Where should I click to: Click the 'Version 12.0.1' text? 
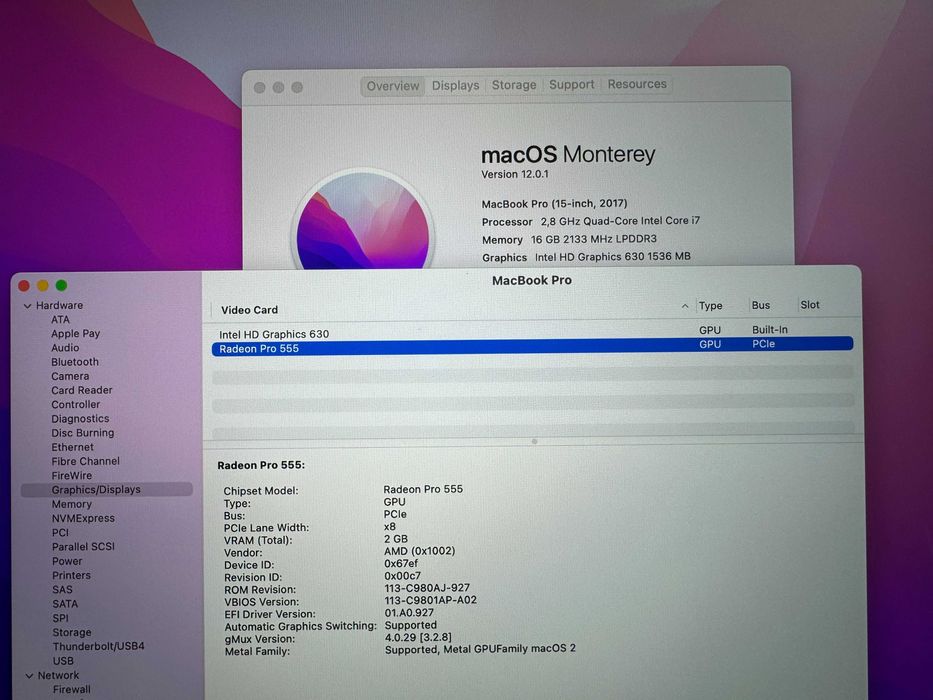pos(515,174)
